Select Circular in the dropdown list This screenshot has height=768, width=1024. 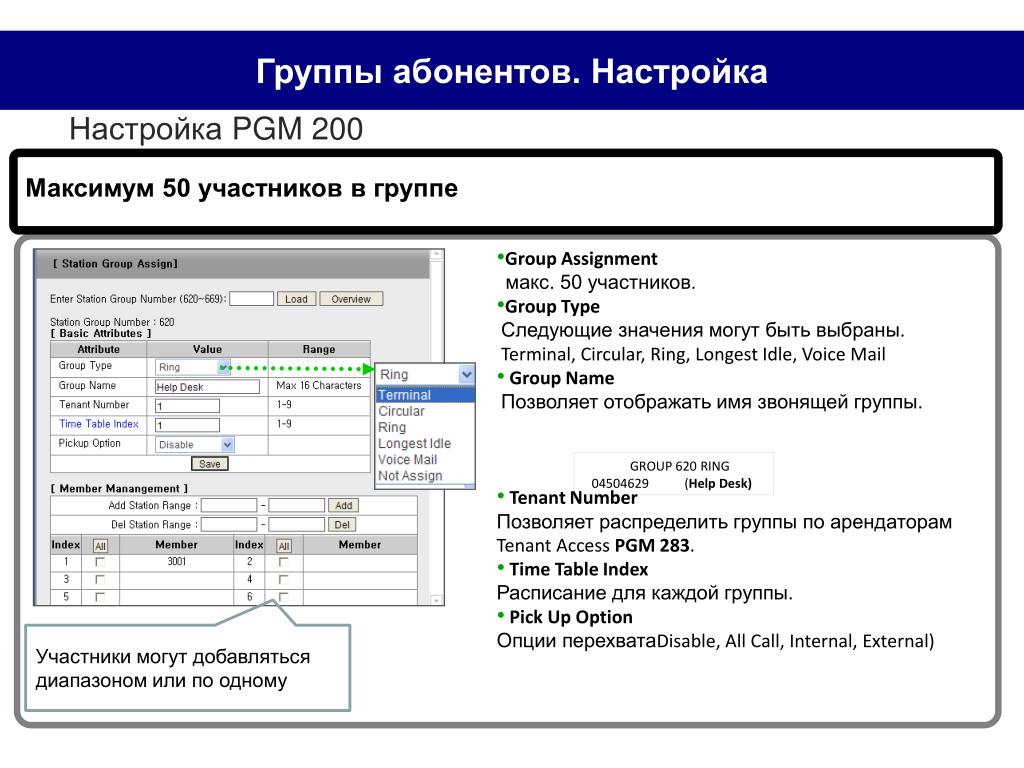tap(425, 411)
